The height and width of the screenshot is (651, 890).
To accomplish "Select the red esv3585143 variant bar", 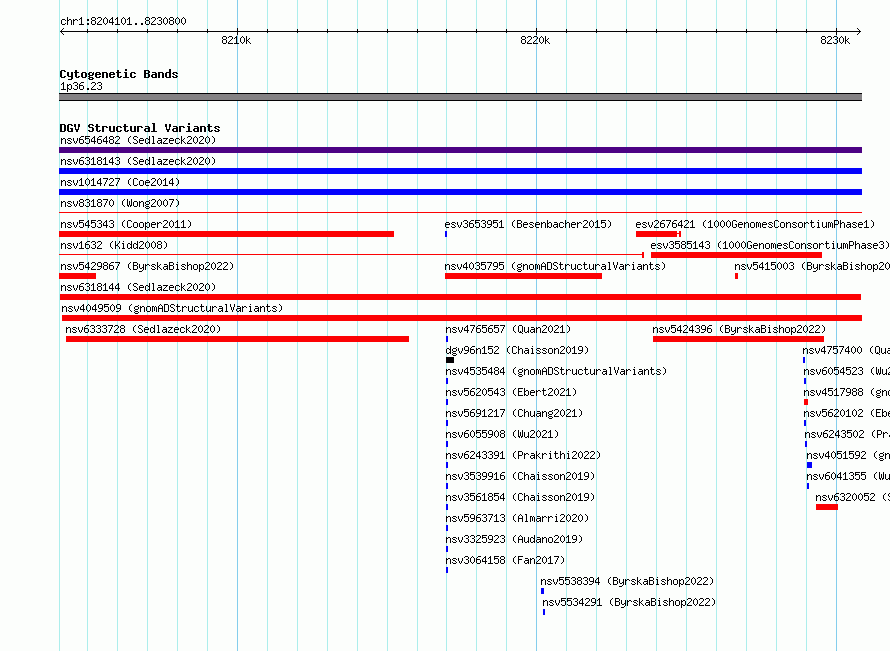I will click(x=736, y=255).
